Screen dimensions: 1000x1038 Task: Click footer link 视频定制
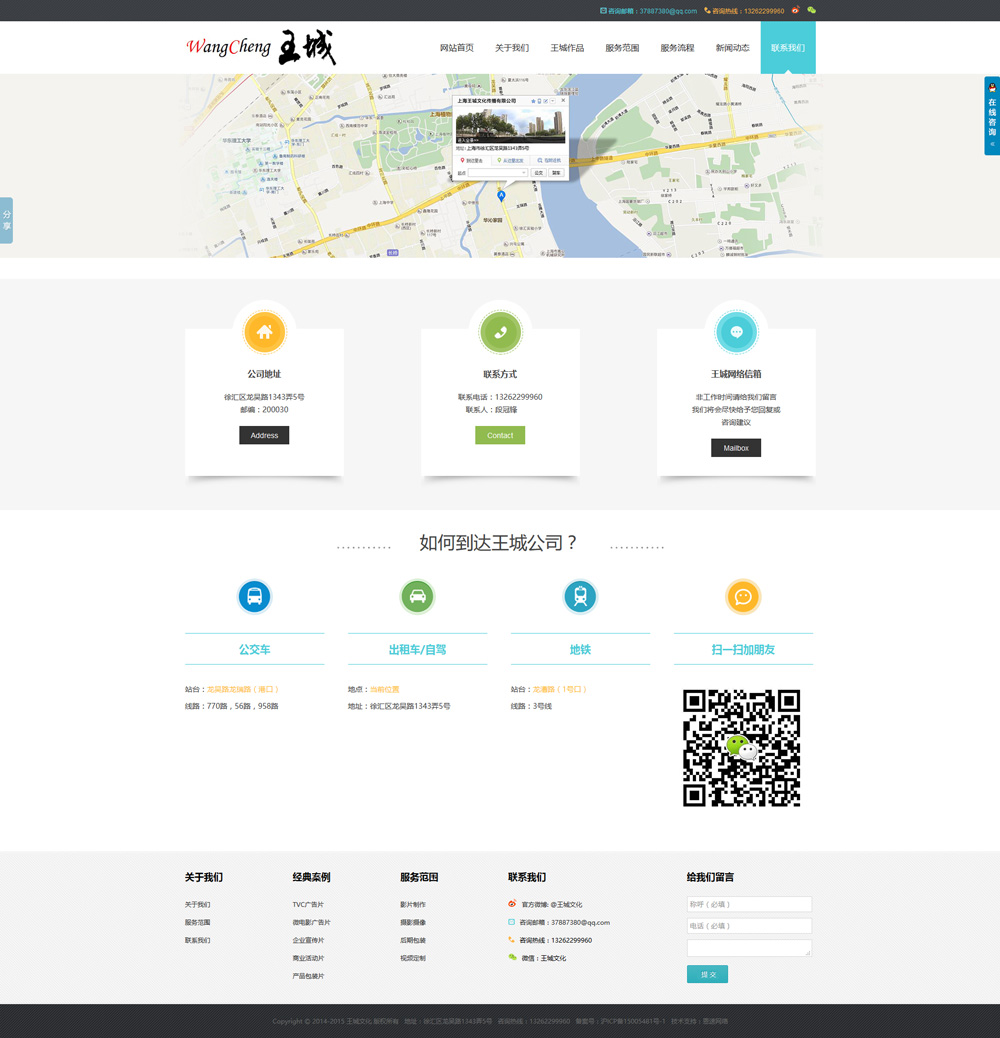click(413, 958)
